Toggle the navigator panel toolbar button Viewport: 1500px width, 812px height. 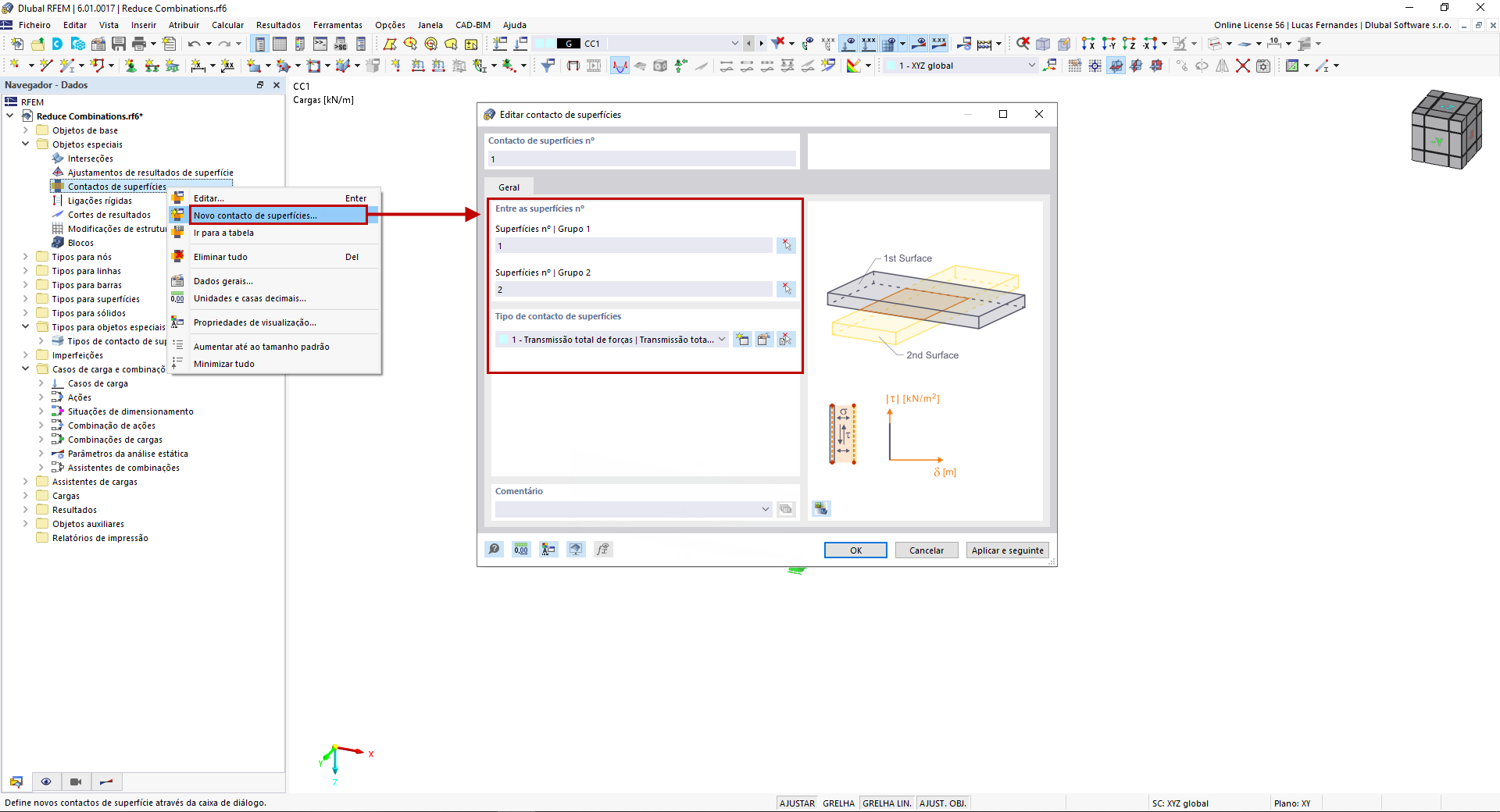coord(260,44)
